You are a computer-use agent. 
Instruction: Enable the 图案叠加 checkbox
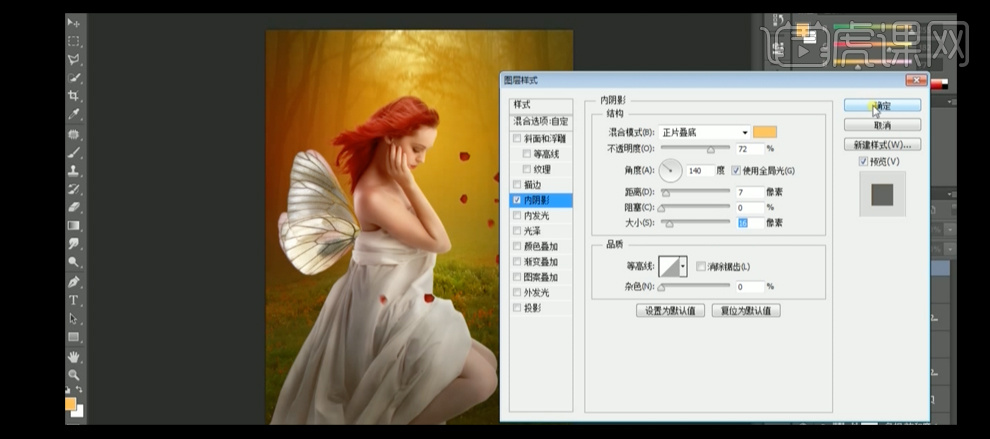coord(517,277)
